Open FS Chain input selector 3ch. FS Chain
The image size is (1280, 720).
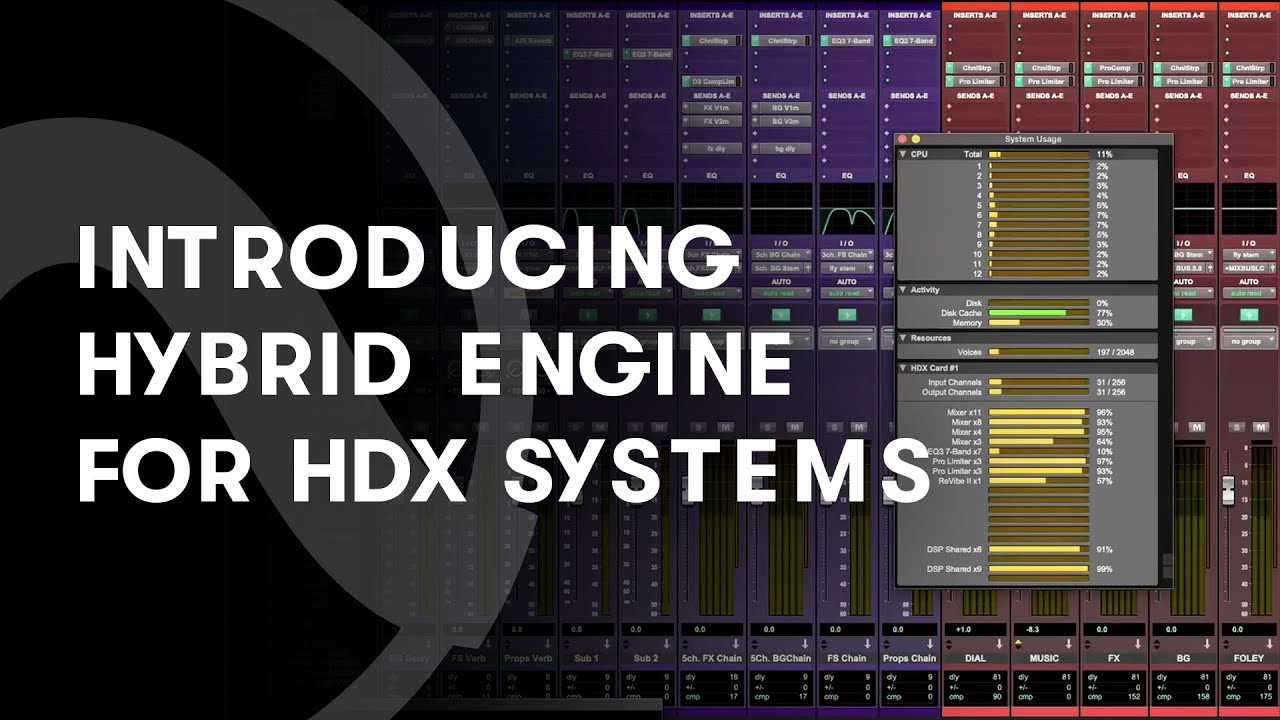click(x=846, y=255)
